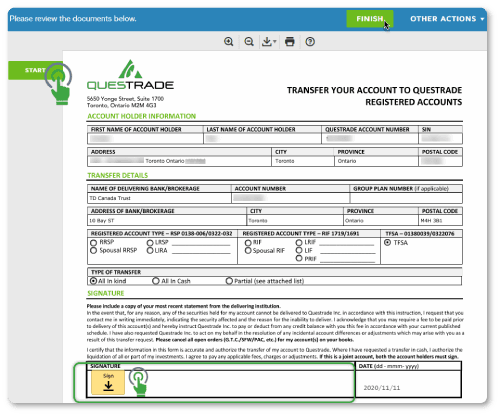
Task: Select the LRSP radio button
Action: 150,242
